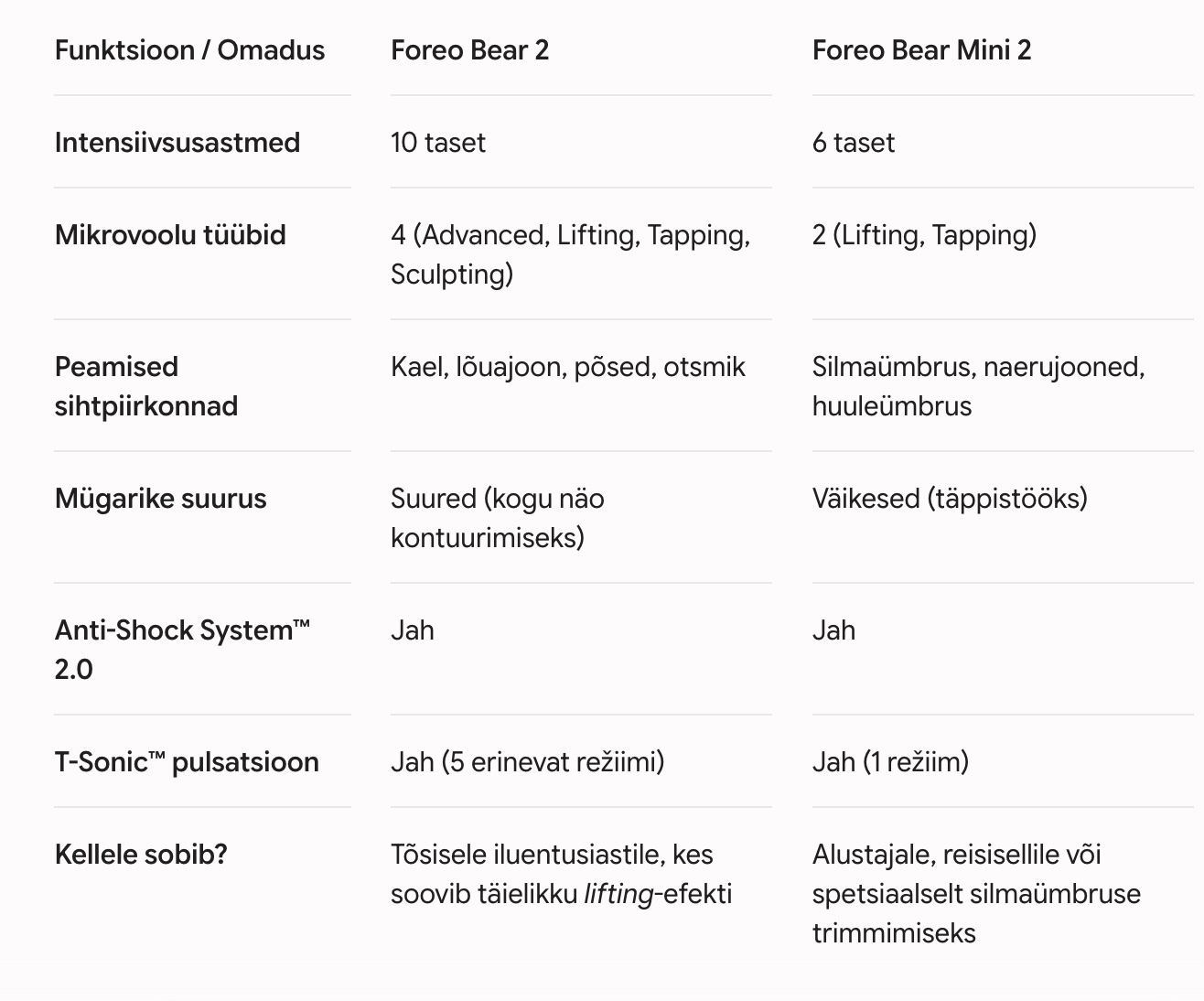Click the 'Suured (kogu näo kontuurimiseks)' cell

(x=498, y=518)
